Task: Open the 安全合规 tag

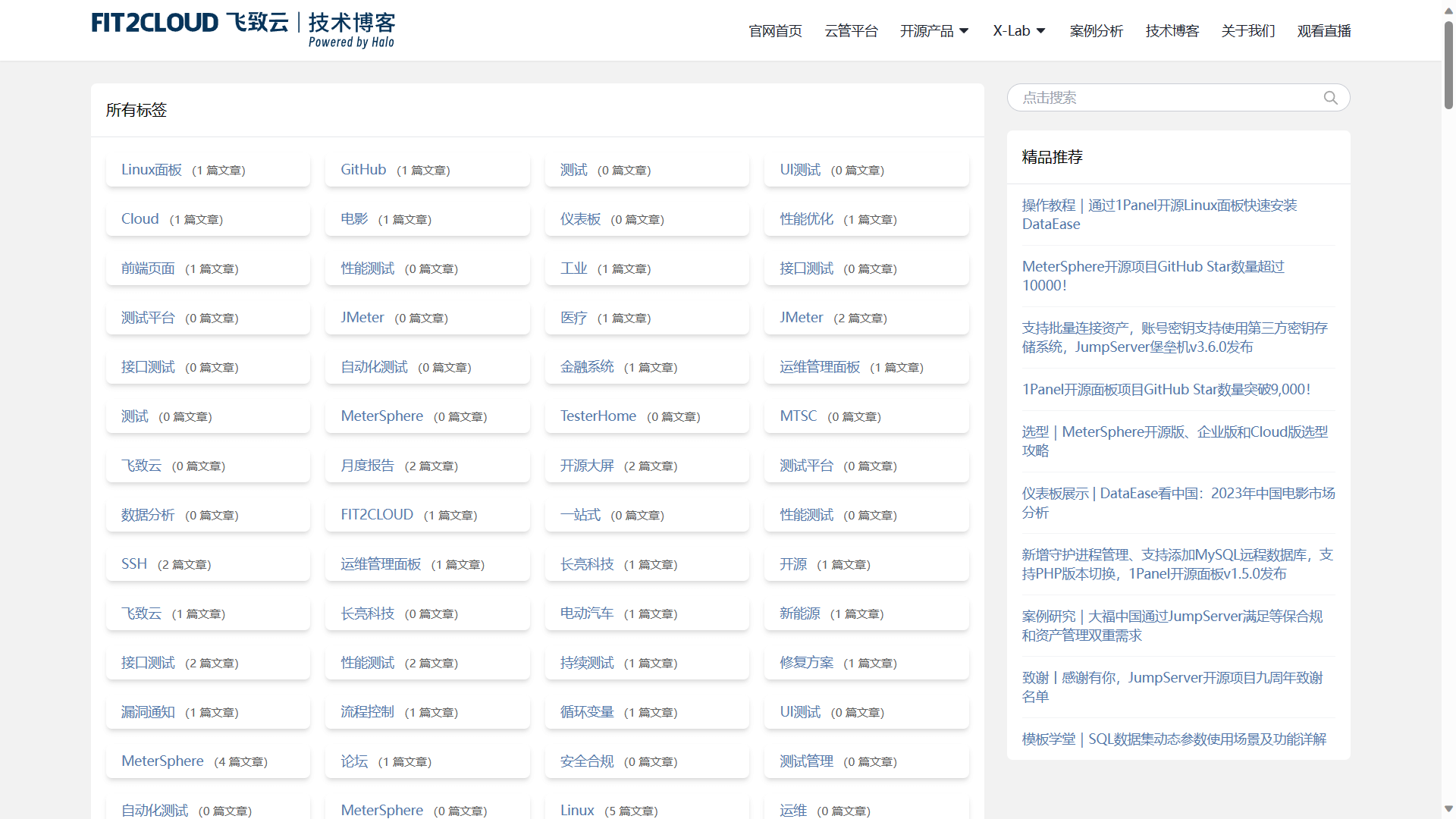Action: click(587, 761)
